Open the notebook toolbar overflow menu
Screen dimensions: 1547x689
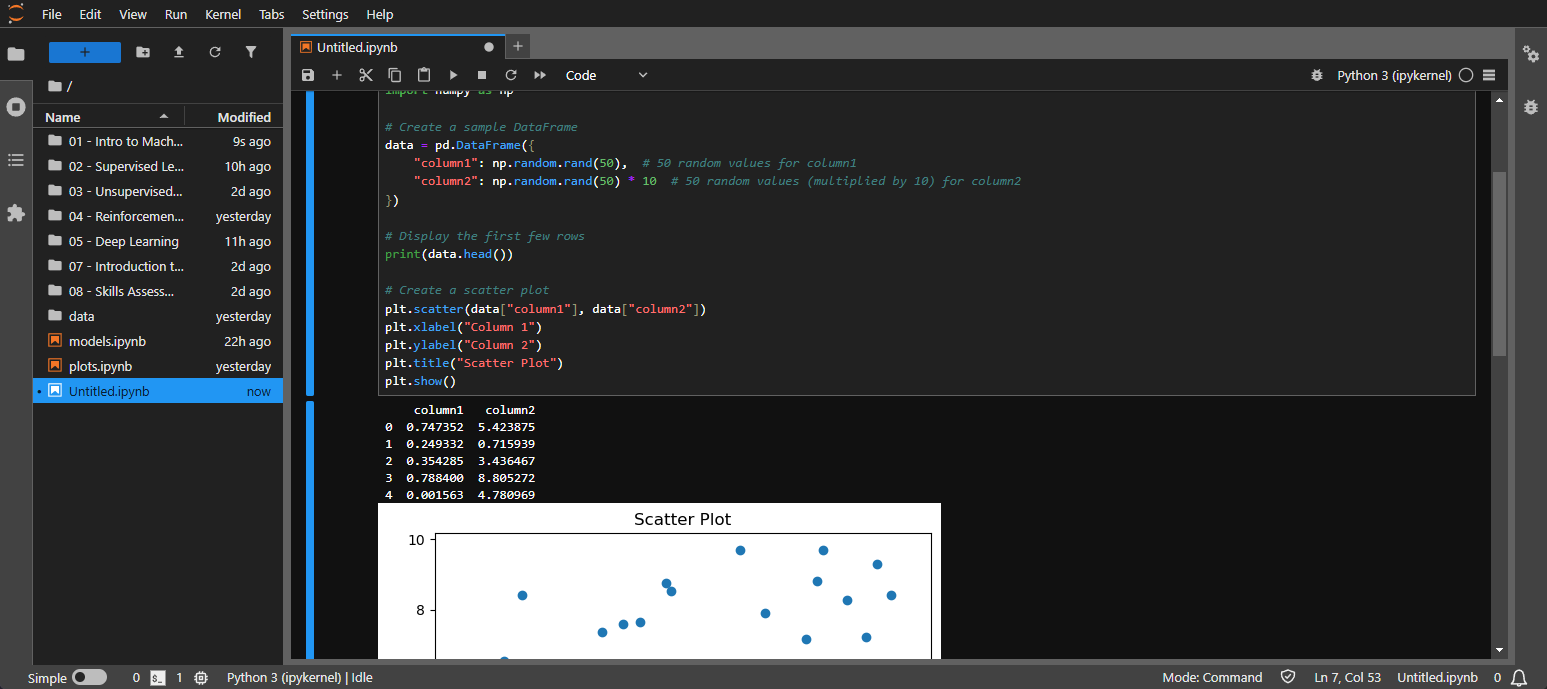[1489, 74]
